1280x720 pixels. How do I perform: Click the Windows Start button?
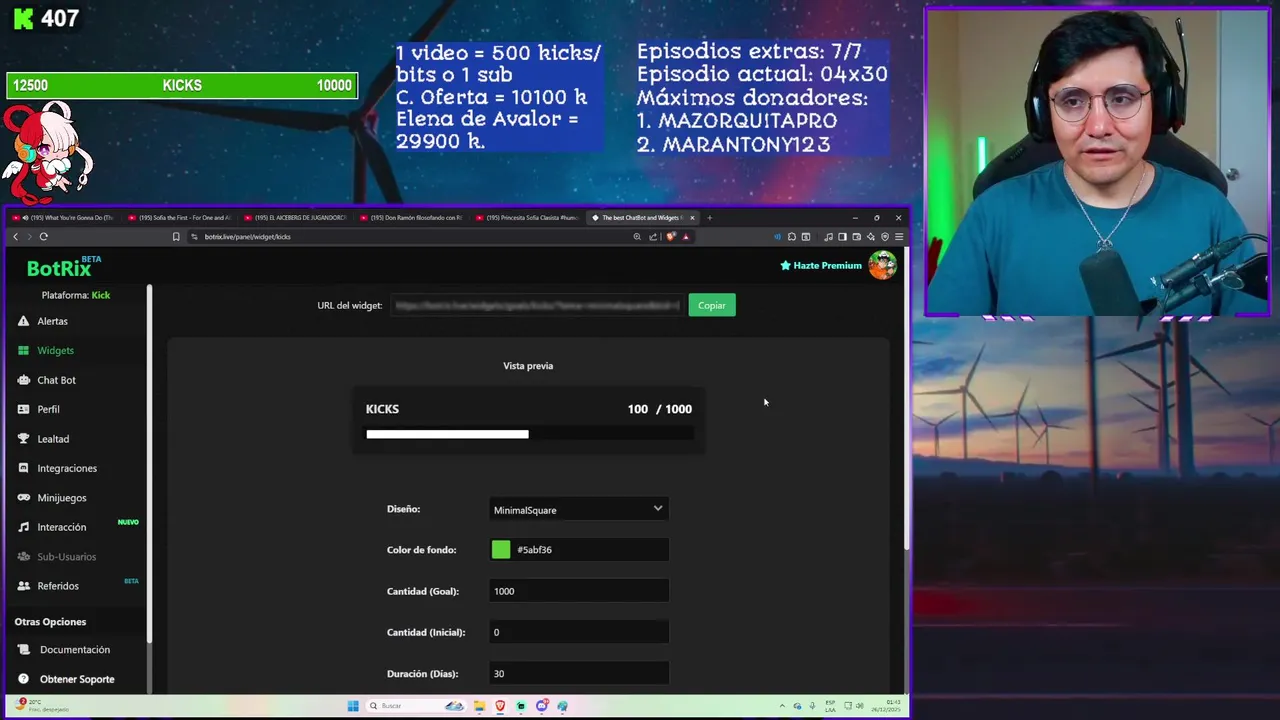tap(353, 706)
